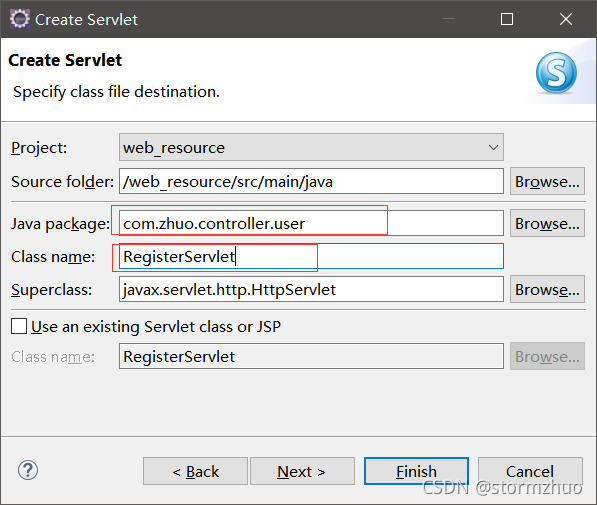Click the active Class name field with RegisterServlet
The width and height of the screenshot is (597, 505).
(x=311, y=256)
